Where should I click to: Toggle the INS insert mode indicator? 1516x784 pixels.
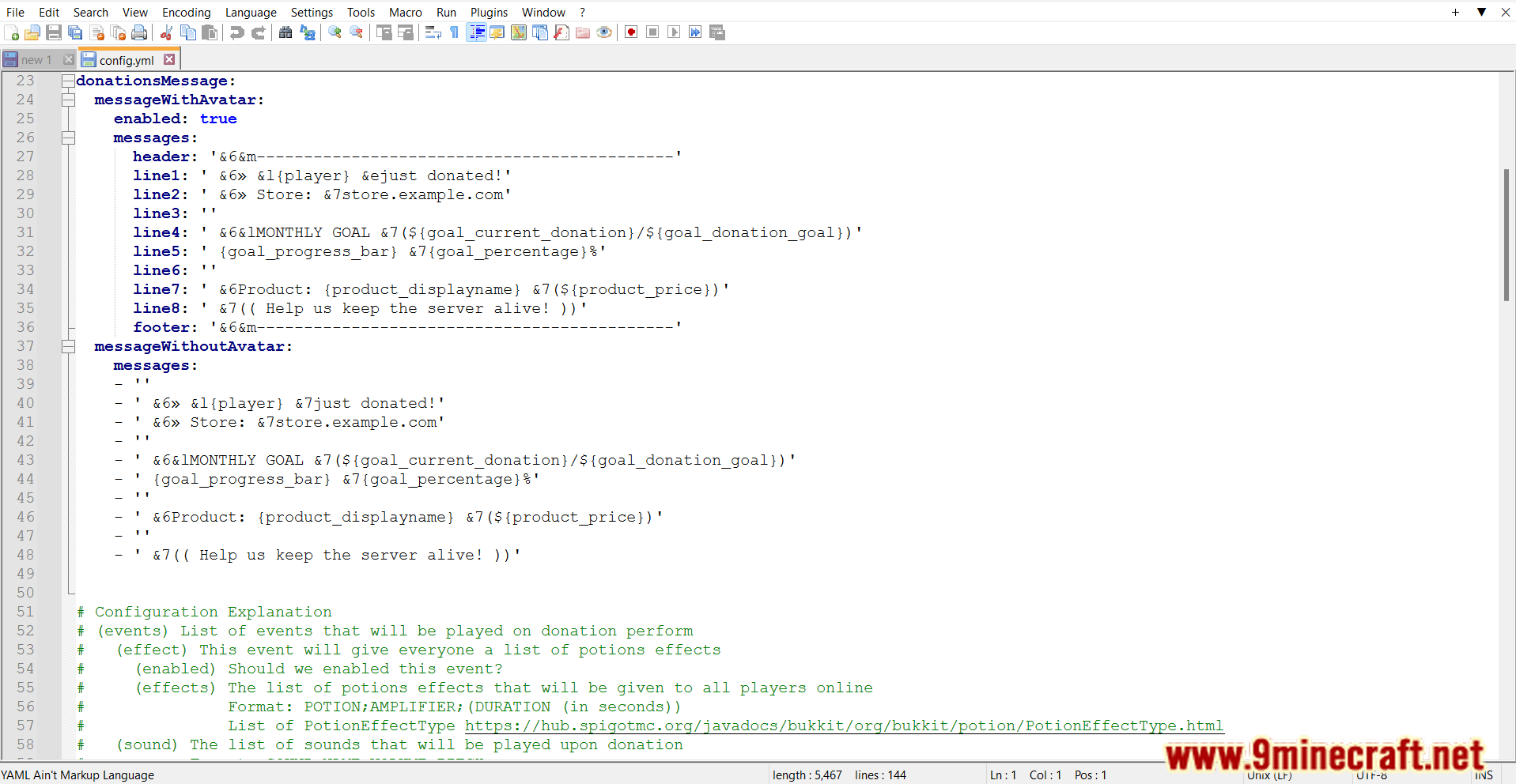[x=1484, y=775]
